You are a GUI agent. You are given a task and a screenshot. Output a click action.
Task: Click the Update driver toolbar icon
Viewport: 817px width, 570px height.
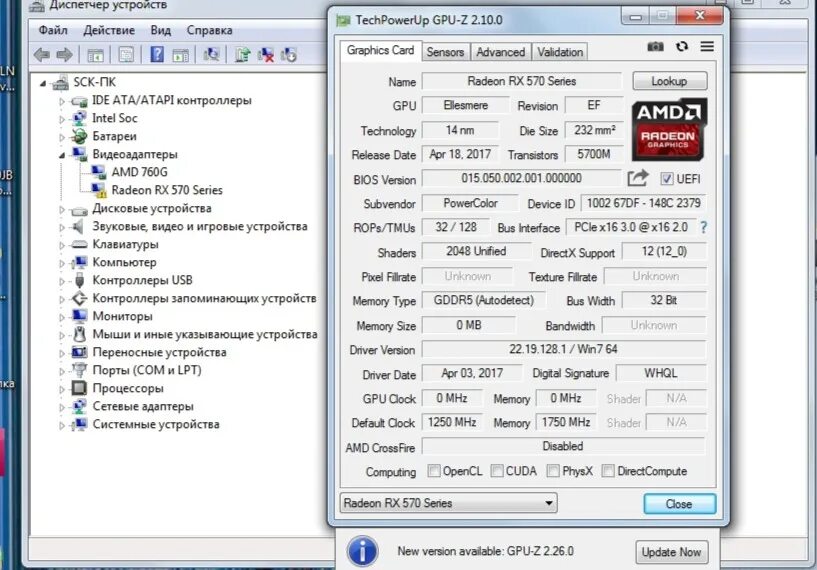[242, 54]
